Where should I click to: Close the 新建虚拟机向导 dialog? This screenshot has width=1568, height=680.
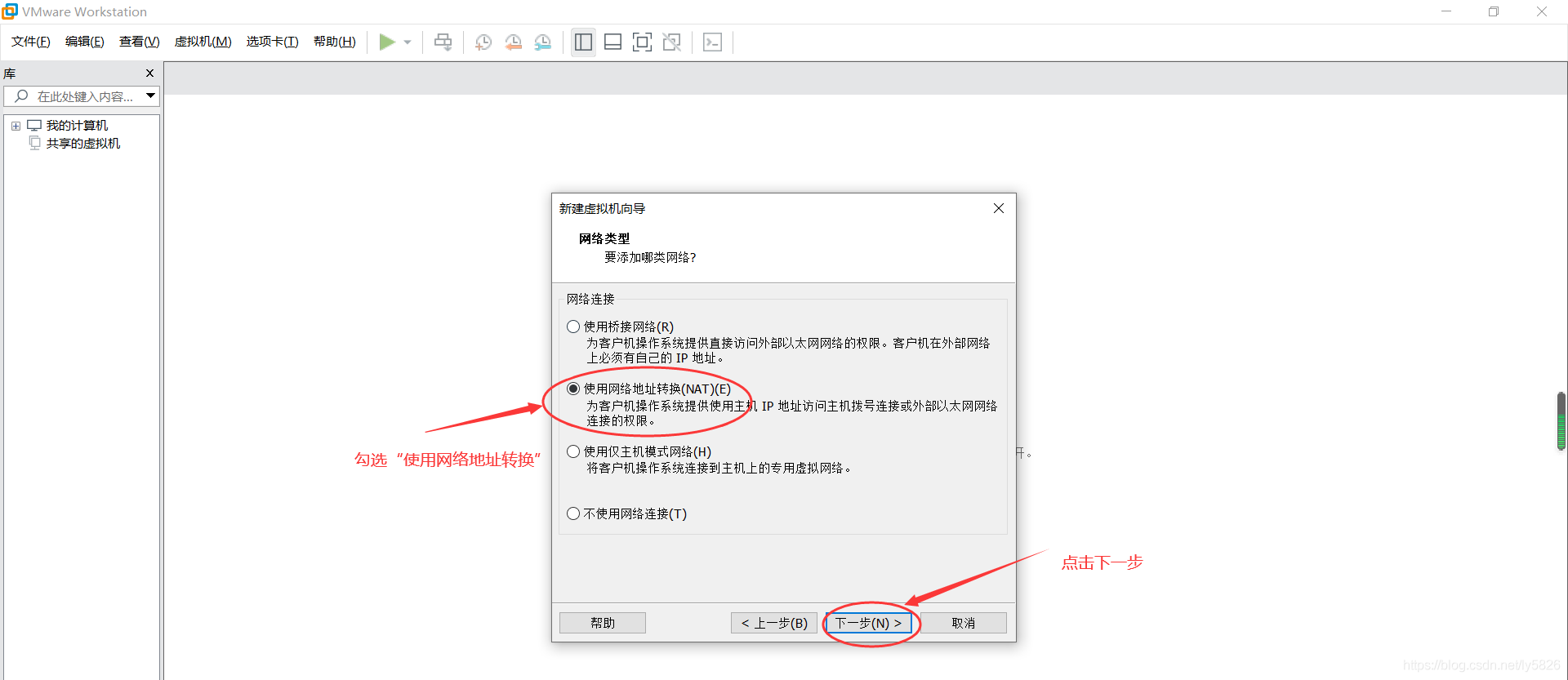coord(998,208)
